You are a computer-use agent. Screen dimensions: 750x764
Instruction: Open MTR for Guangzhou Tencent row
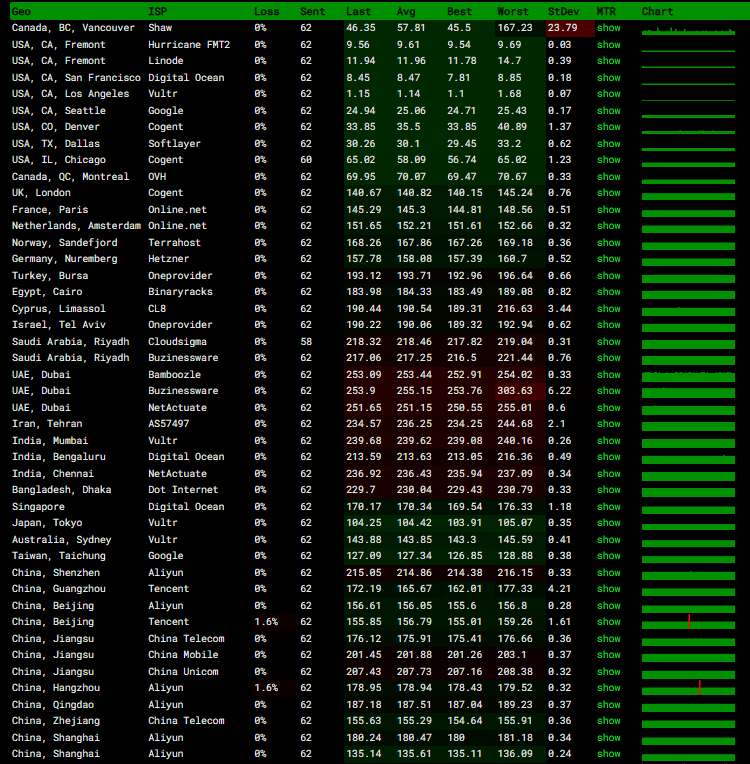point(609,589)
